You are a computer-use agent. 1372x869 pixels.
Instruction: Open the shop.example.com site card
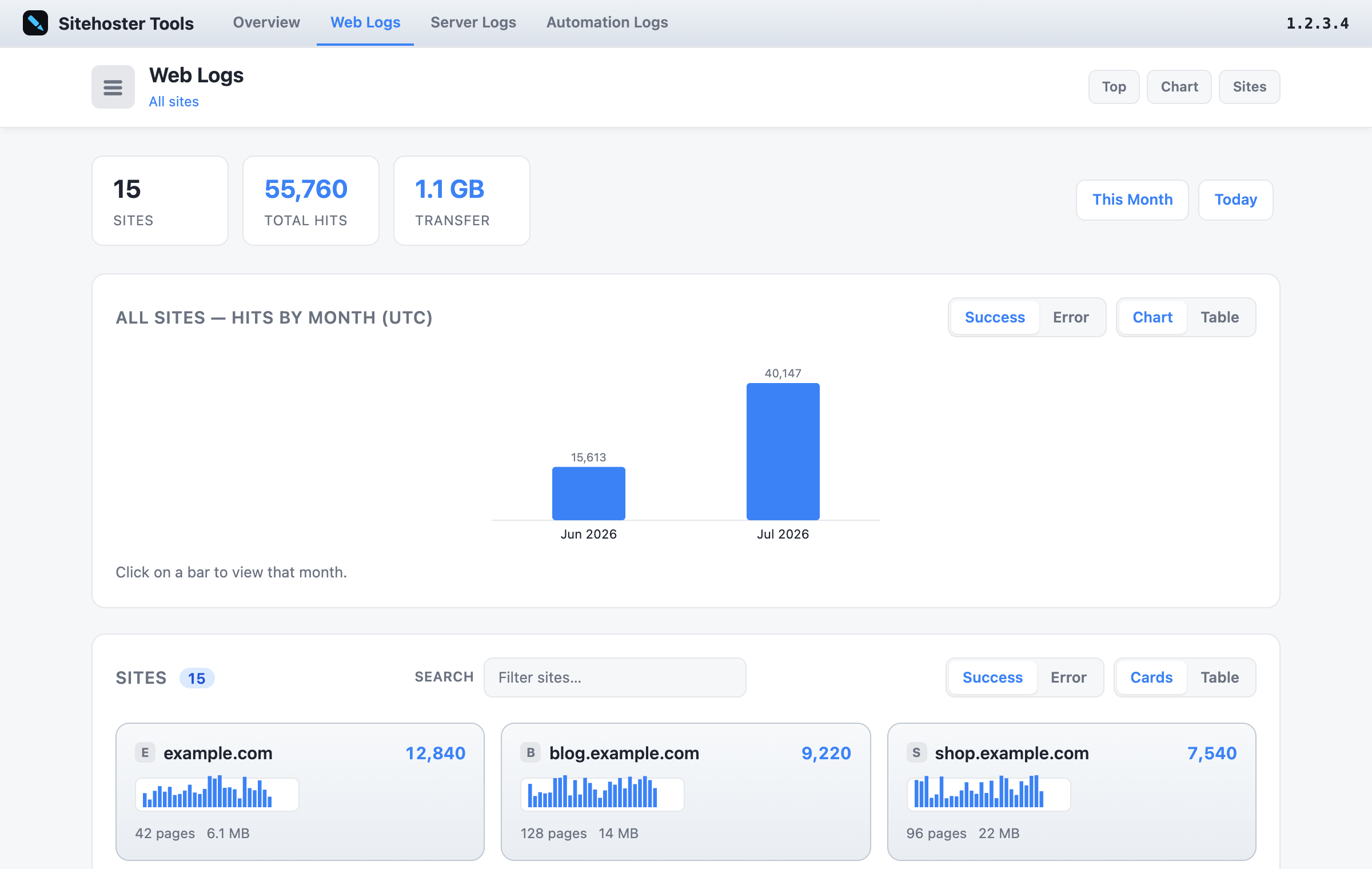(1072, 792)
